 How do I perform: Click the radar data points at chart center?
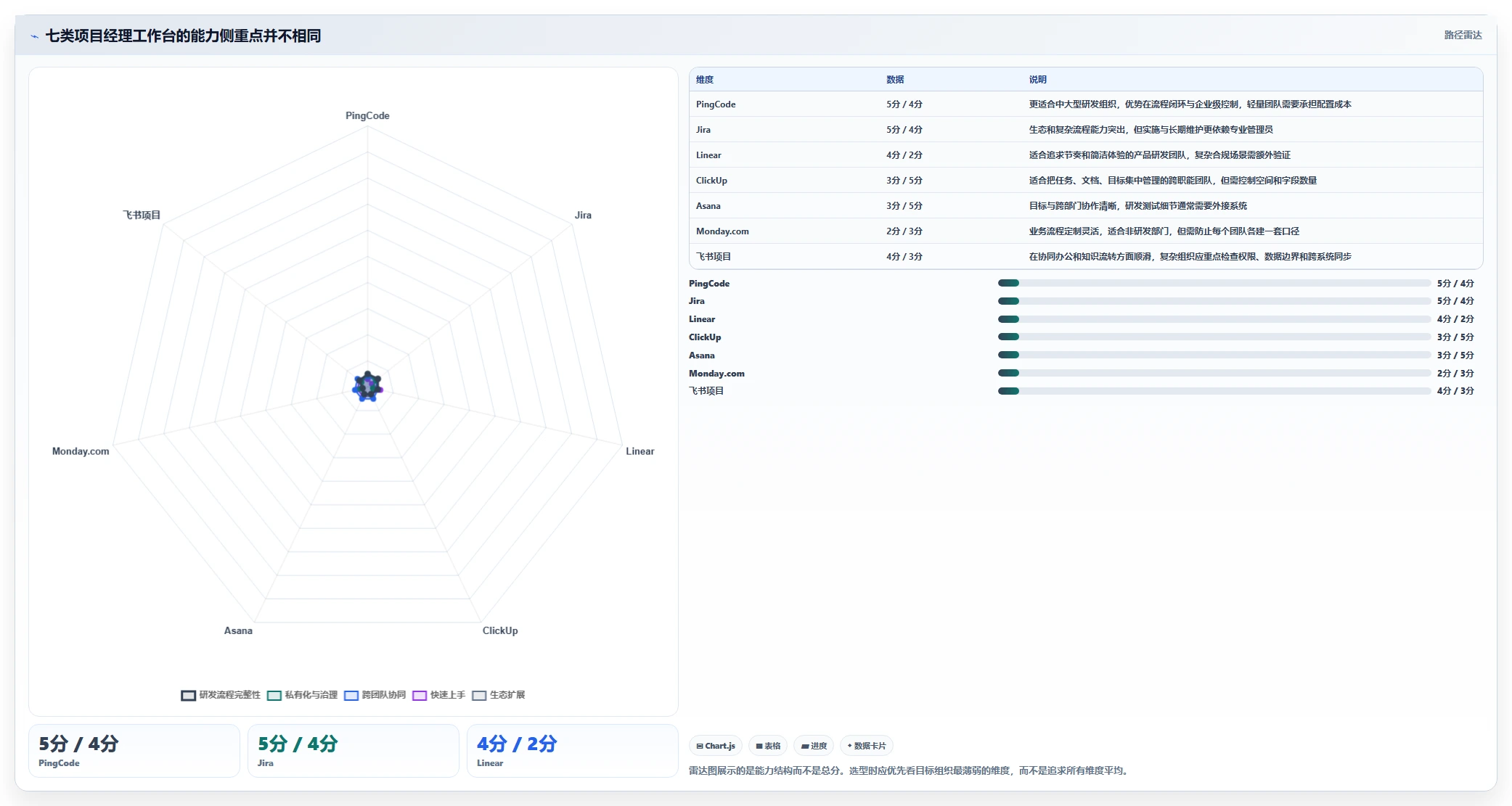click(x=367, y=387)
